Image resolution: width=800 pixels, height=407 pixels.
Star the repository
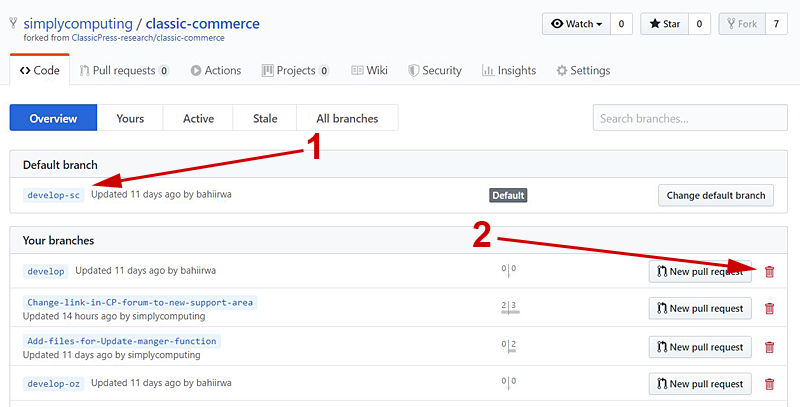pos(665,24)
